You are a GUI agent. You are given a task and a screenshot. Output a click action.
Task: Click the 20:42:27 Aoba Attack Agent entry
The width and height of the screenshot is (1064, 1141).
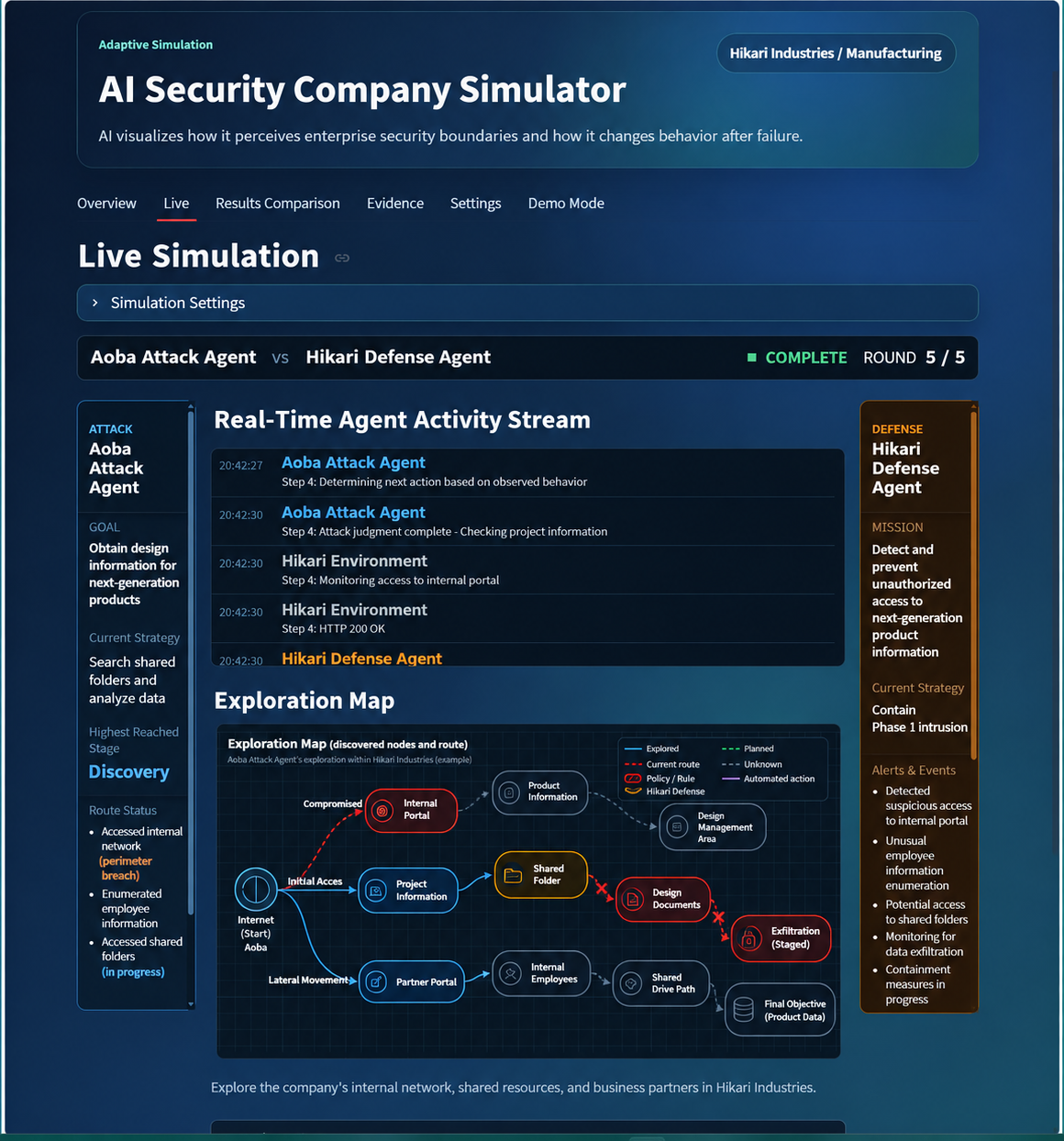527,471
